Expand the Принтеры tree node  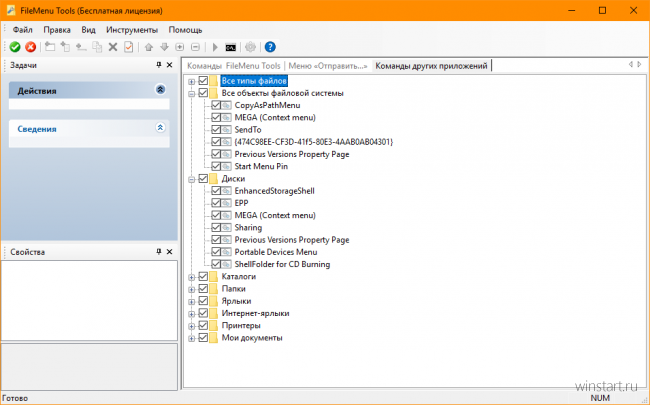pos(191,326)
